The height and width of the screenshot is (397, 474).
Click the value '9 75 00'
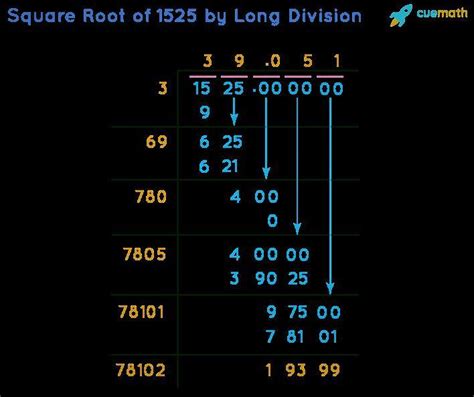click(x=303, y=312)
